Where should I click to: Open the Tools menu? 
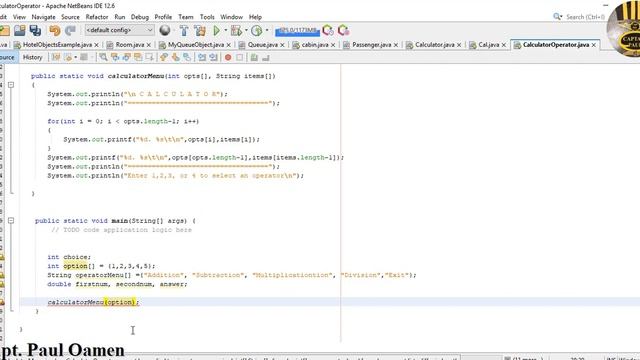click(x=207, y=17)
